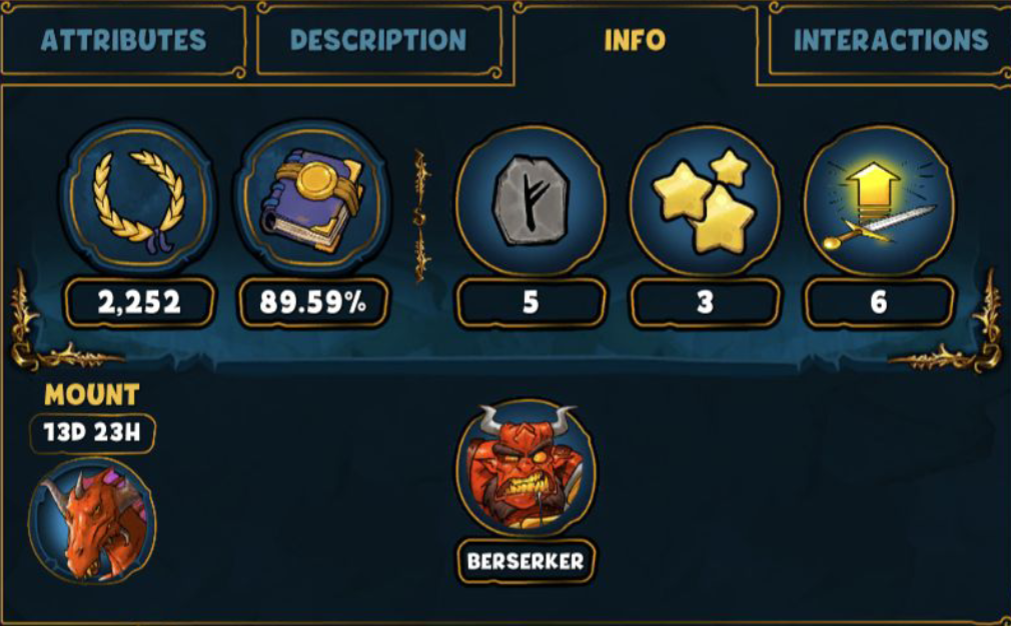Tap the grey rune stone icon
This screenshot has height=626, width=1011.
[x=531, y=201]
